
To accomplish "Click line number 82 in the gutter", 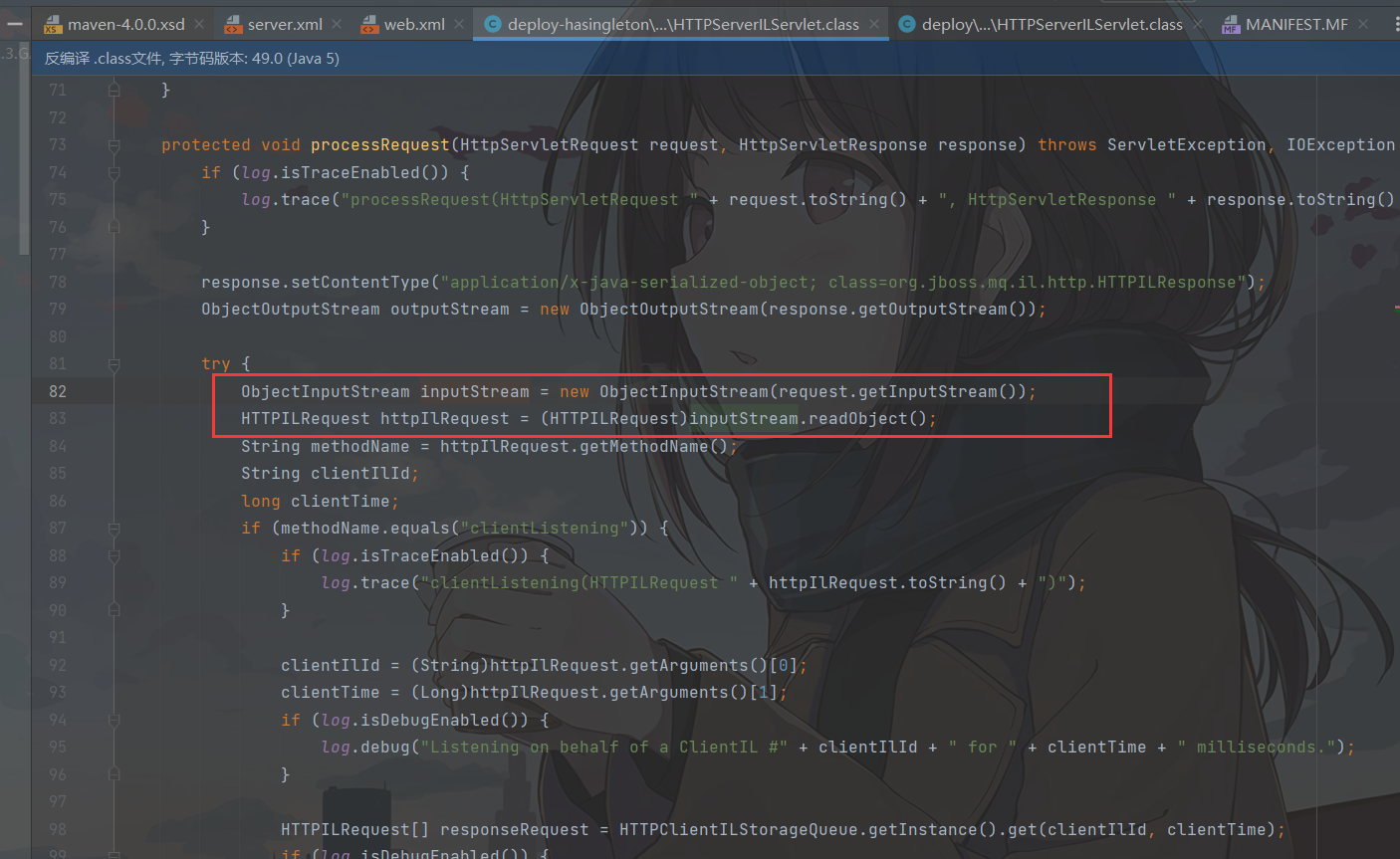I will (58, 391).
